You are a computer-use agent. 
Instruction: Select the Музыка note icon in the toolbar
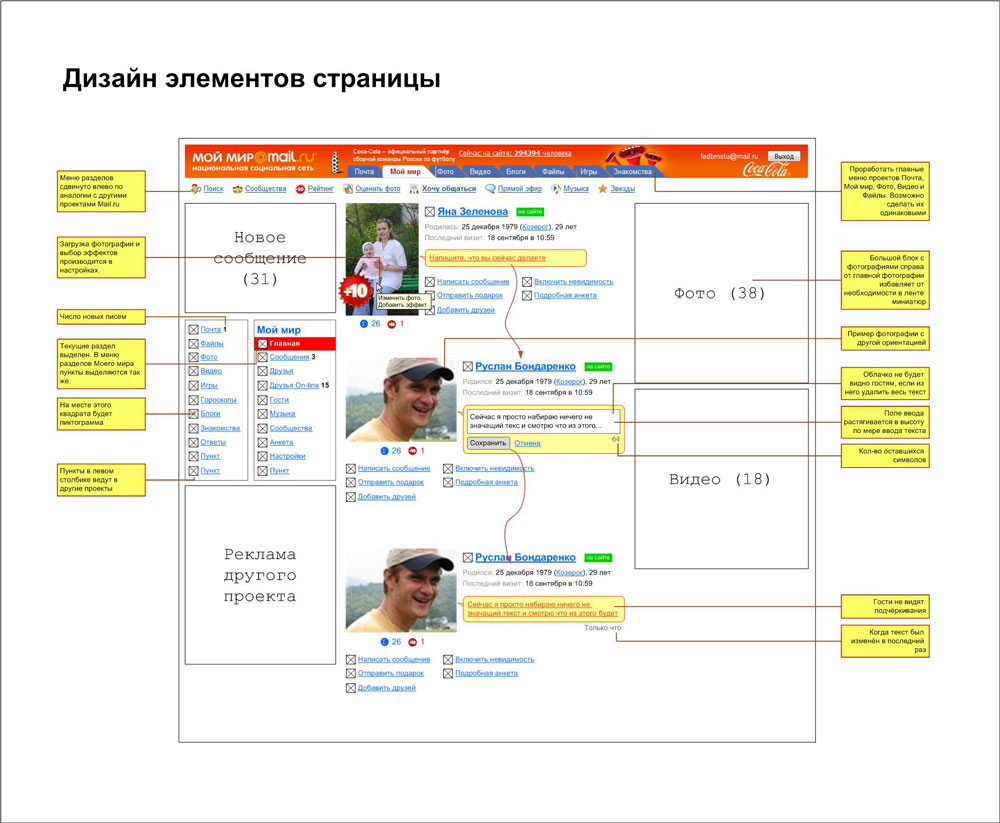point(556,187)
